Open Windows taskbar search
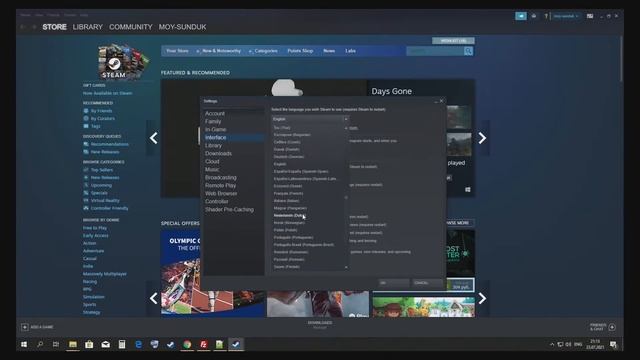This screenshot has height=360, width=640. coord(40,344)
